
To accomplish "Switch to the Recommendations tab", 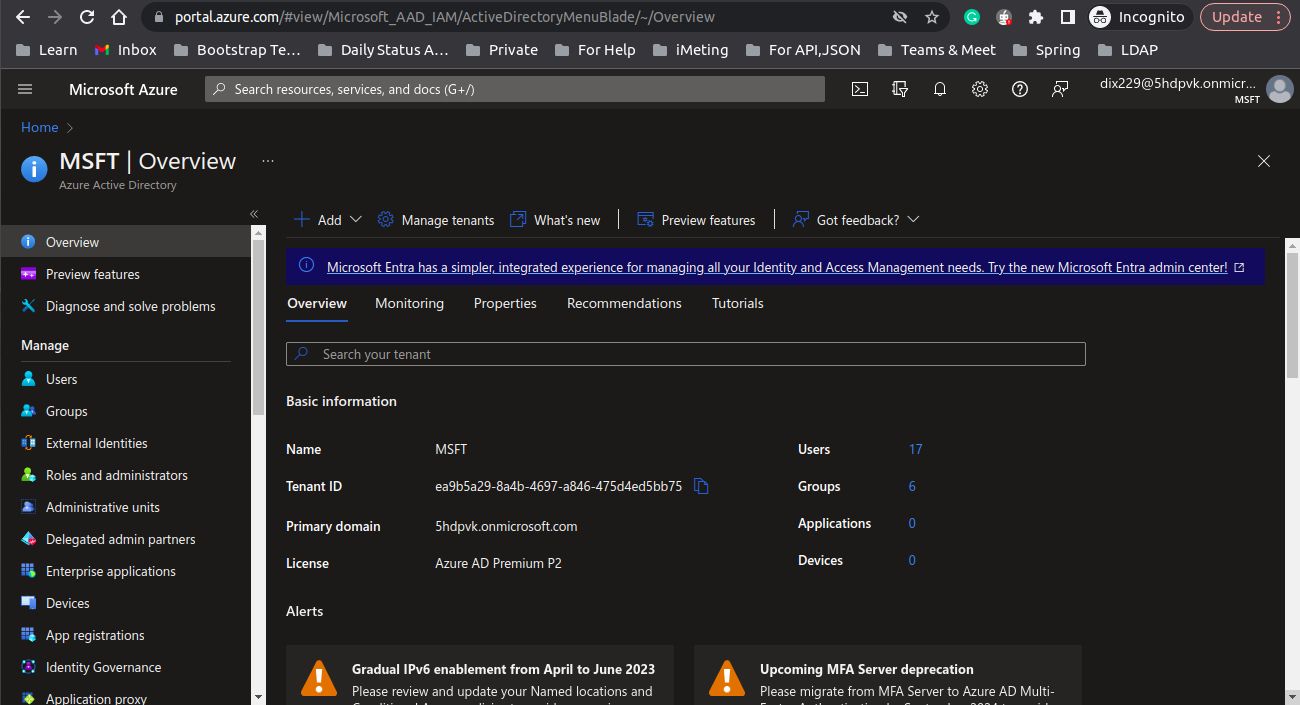I will [x=624, y=303].
